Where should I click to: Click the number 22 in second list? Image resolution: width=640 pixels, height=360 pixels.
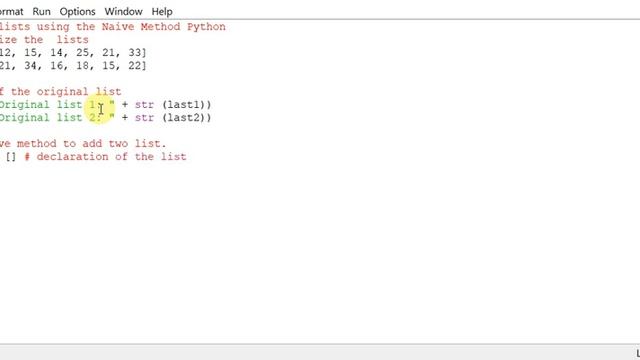(x=135, y=66)
